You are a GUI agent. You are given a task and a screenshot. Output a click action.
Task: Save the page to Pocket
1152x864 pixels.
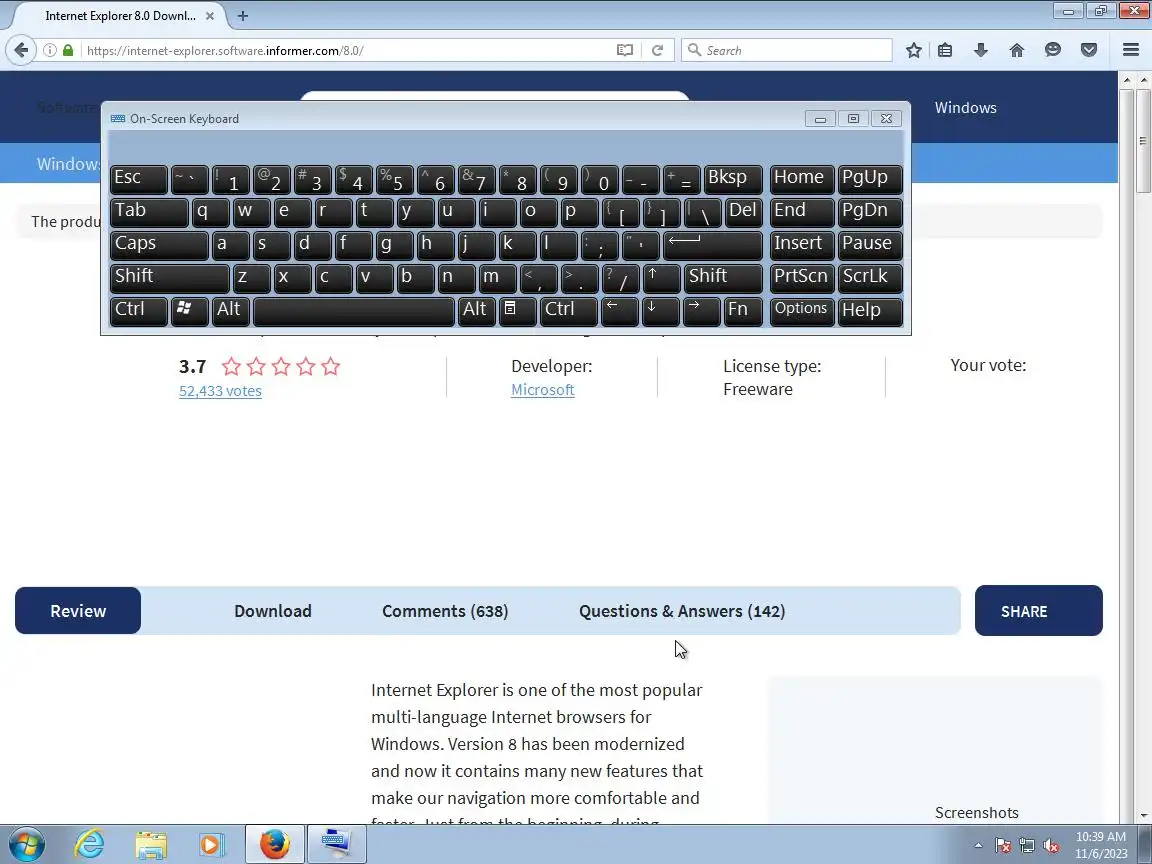click(x=1089, y=50)
